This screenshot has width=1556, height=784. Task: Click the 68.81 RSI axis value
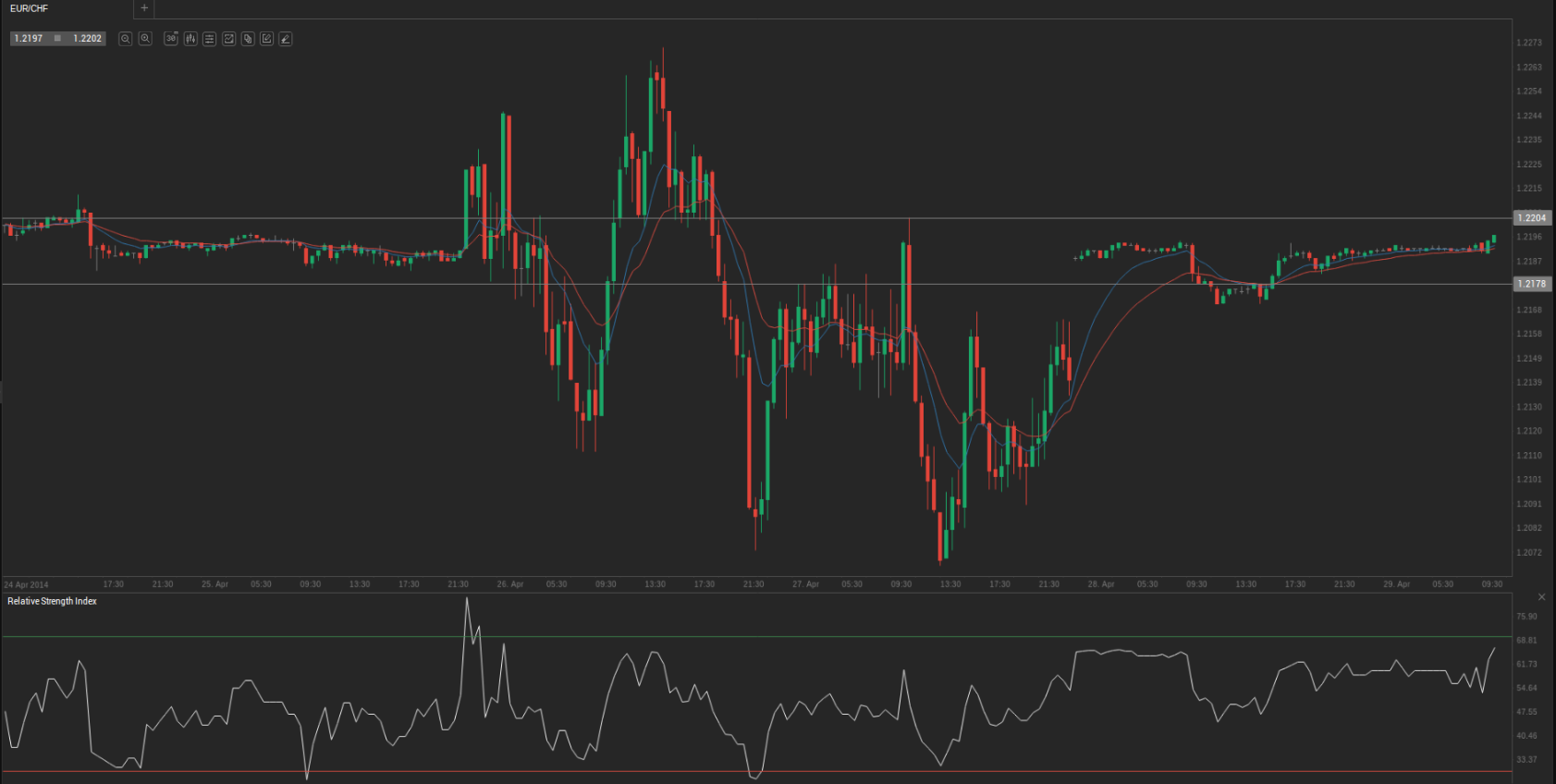1526,640
